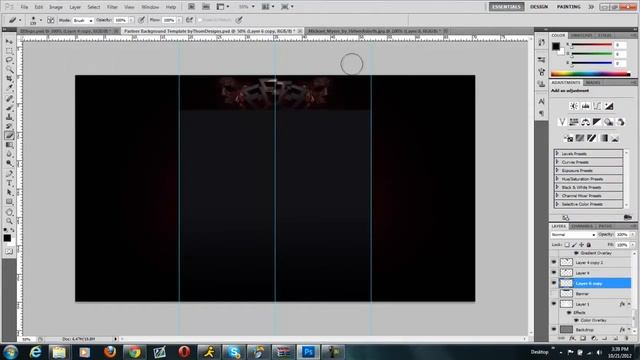Select the History Brush tool
Viewport: 640px width, 360px height.
click(x=9, y=126)
